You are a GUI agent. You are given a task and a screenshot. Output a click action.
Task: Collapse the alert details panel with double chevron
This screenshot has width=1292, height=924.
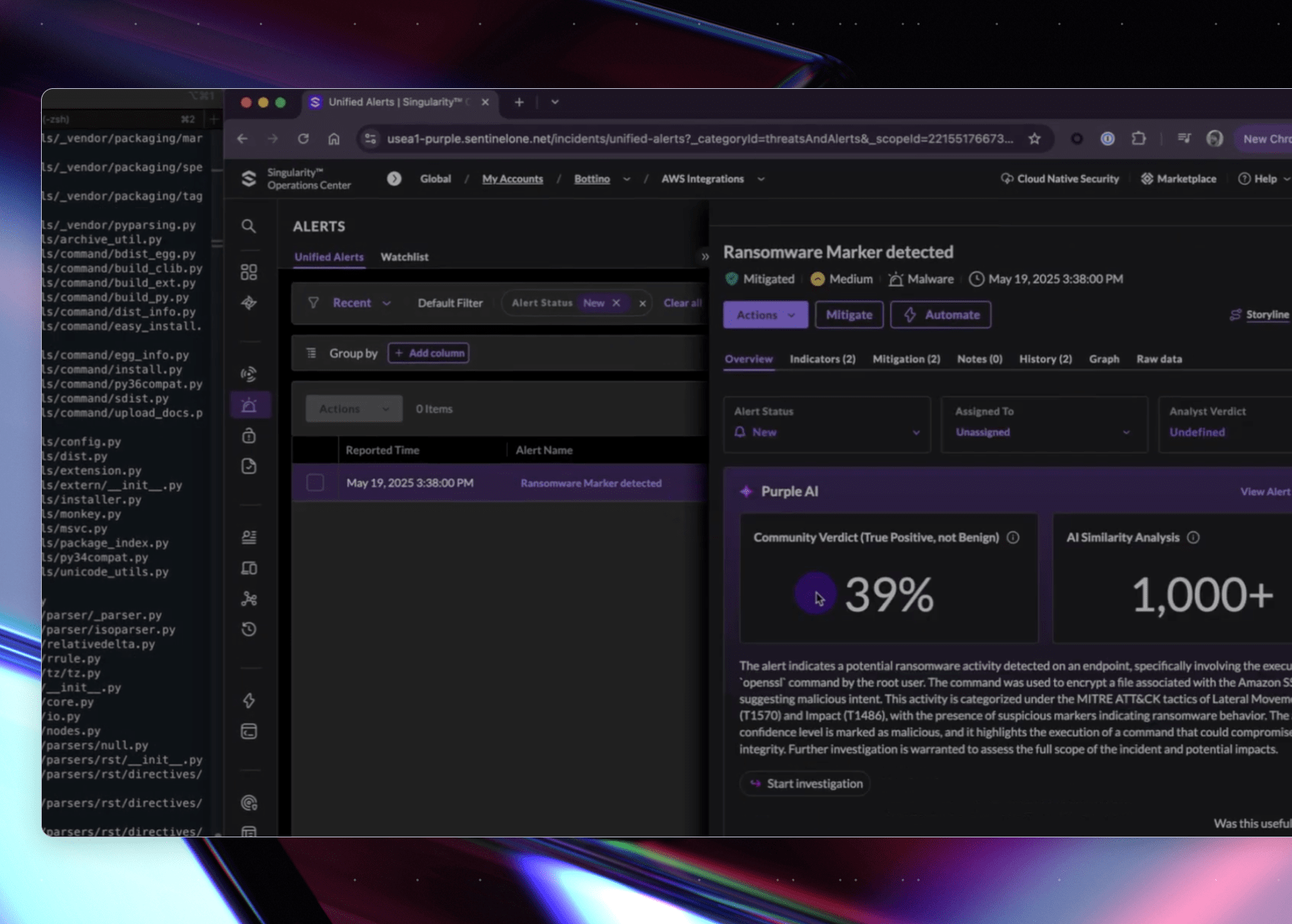pyautogui.click(x=705, y=257)
